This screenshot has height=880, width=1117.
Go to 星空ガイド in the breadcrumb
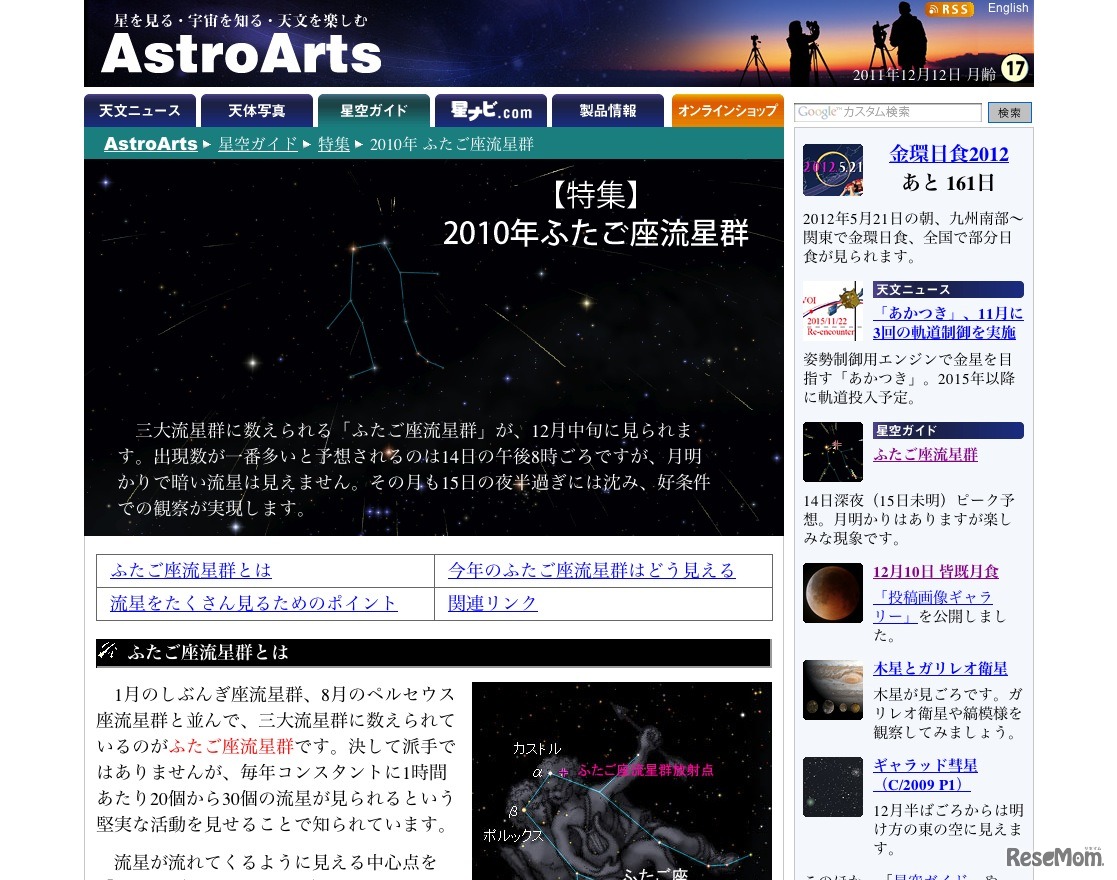tap(258, 144)
